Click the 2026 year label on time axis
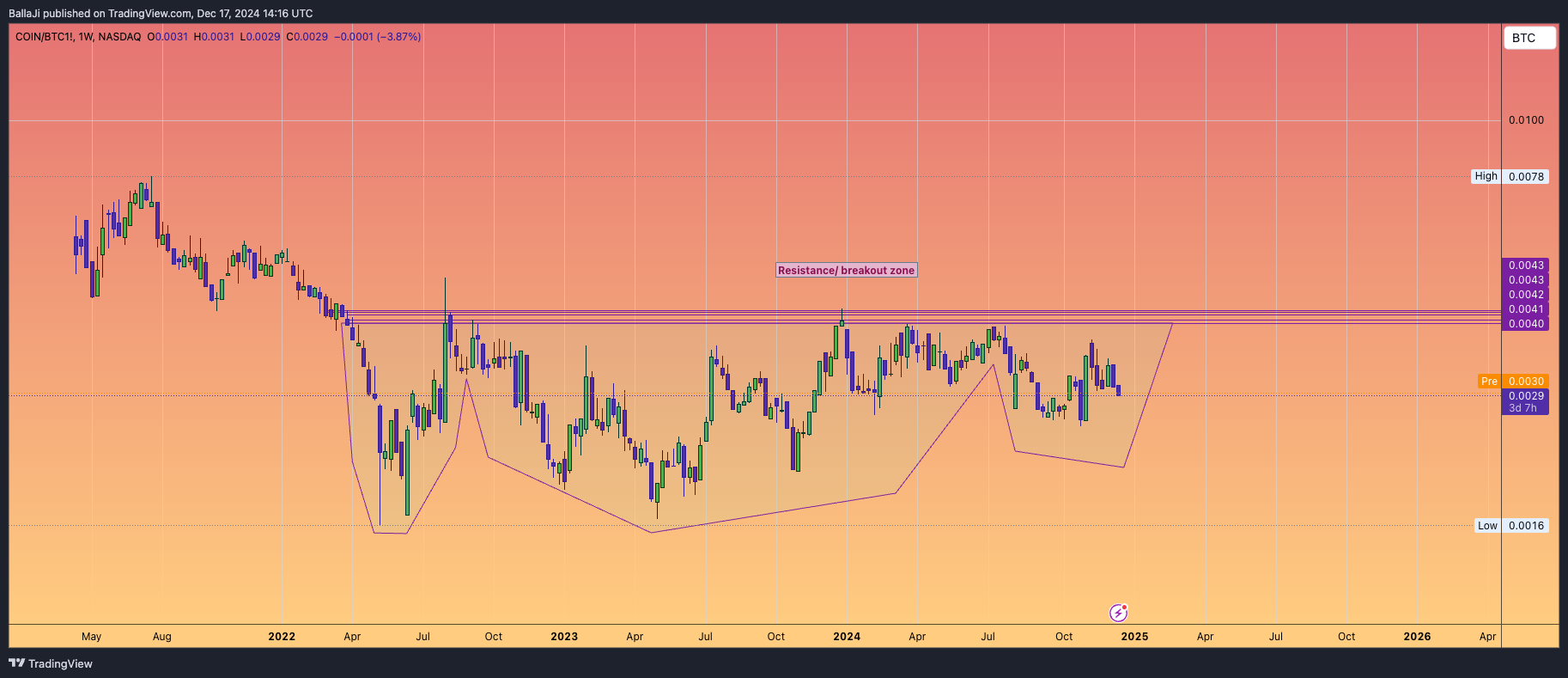1568x678 pixels. point(1417,637)
